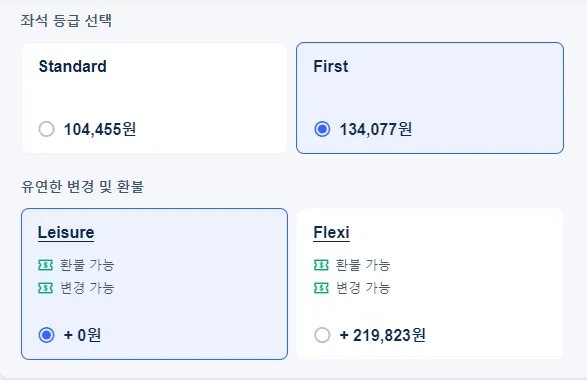This screenshot has height=380, width=587.
Task: Click the refundable ticket icon under Leisure
Action: [x=45, y=265]
